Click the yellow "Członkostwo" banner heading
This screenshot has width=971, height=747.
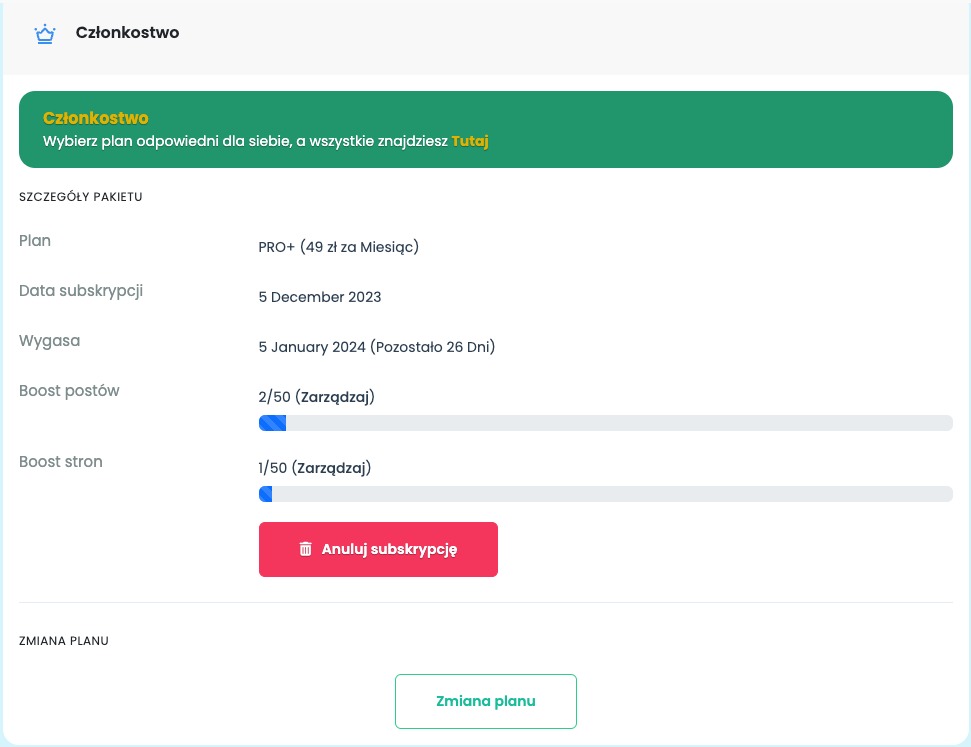96,119
